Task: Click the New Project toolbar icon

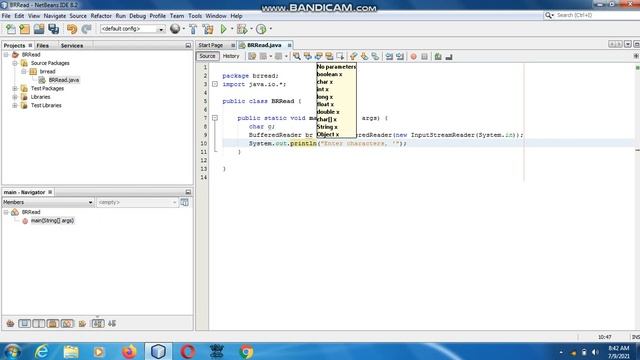Action: 24,29
